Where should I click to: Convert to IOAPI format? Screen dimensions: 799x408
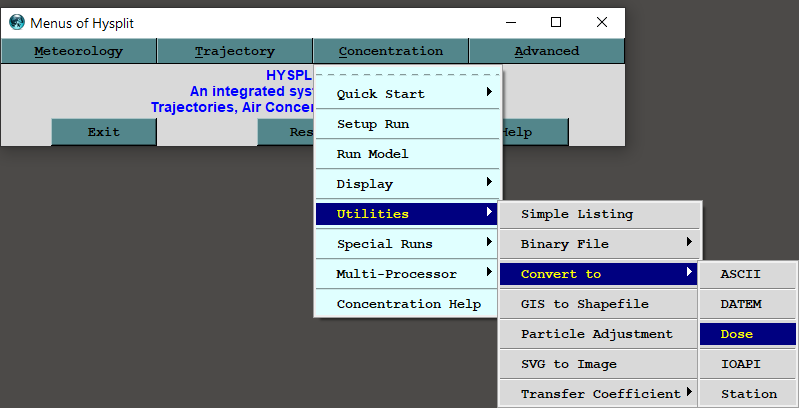748,364
